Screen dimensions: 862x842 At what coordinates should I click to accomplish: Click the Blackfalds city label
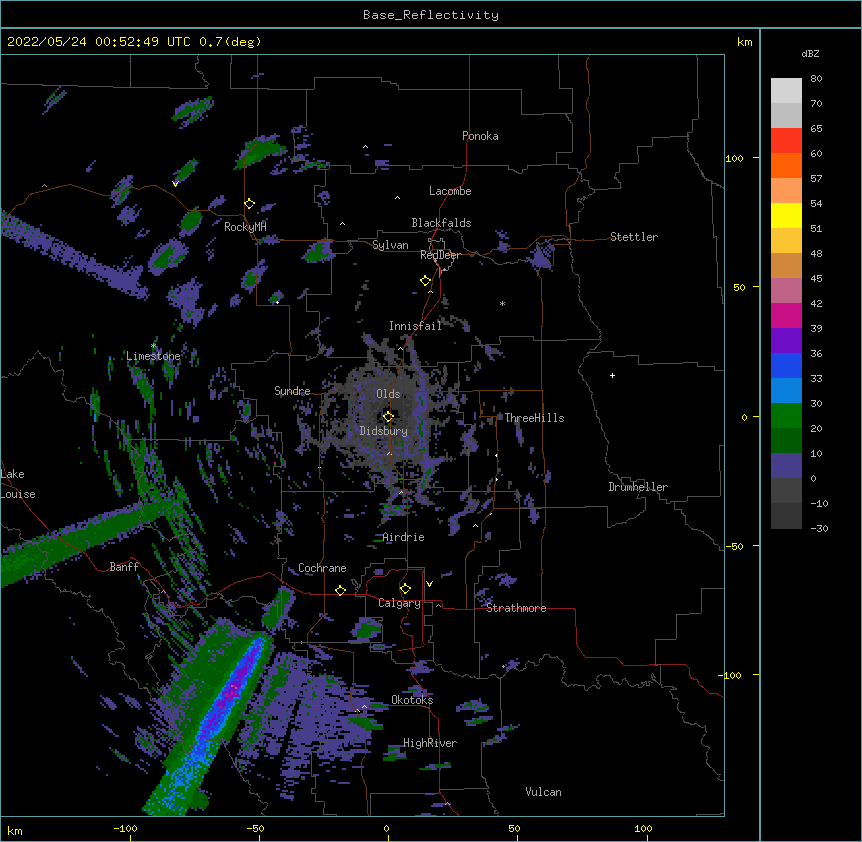(441, 223)
